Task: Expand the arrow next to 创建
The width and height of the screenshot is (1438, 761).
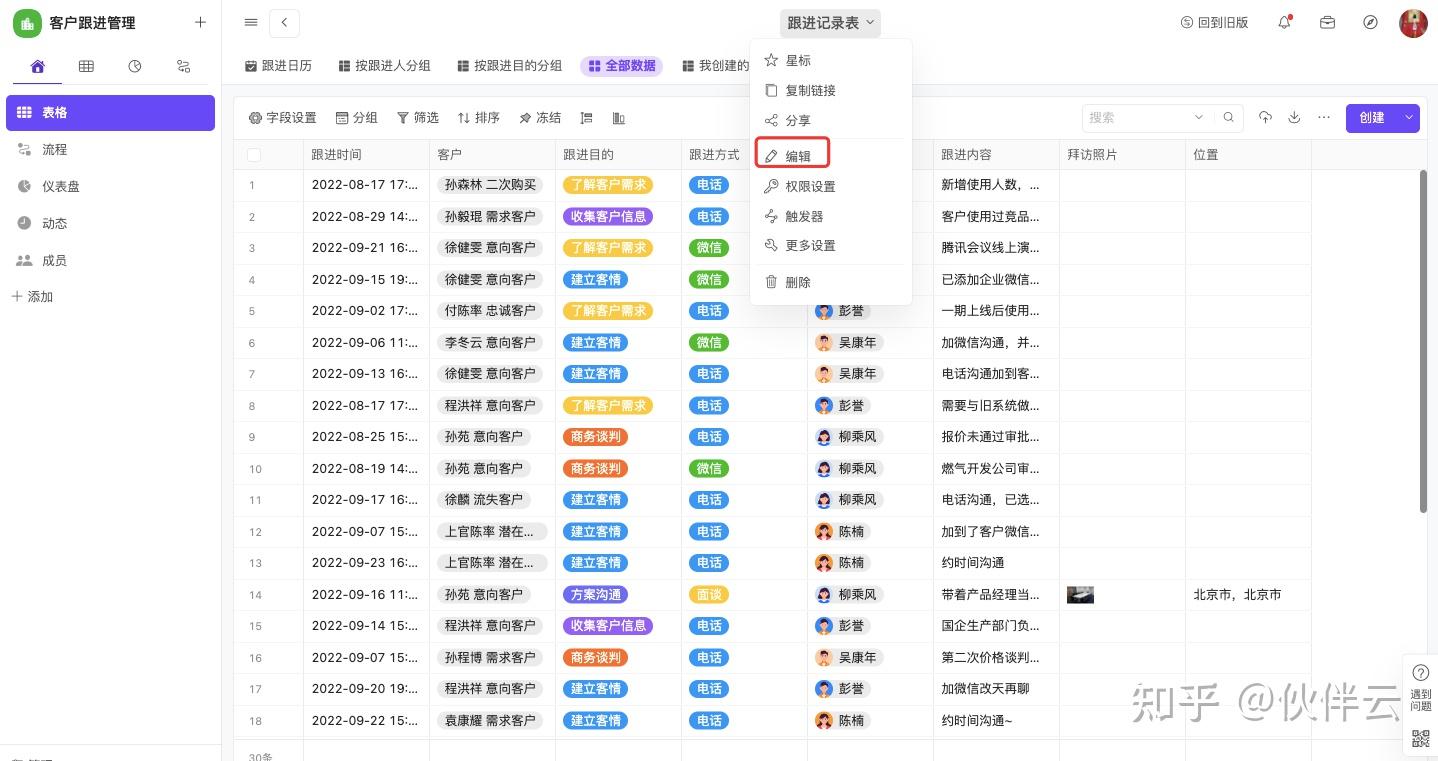Action: pos(1410,118)
